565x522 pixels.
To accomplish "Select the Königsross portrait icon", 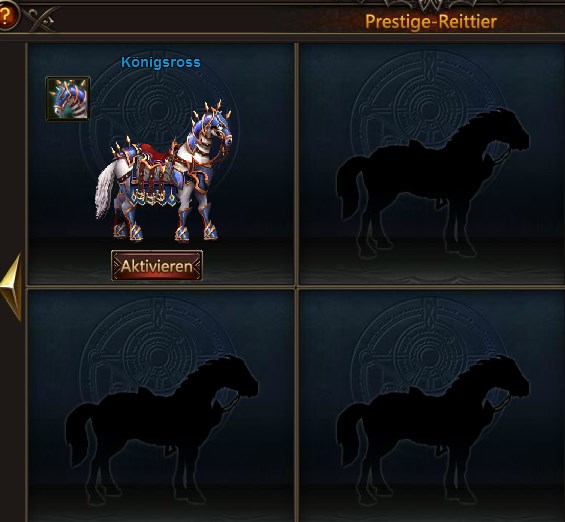I will [x=68, y=98].
